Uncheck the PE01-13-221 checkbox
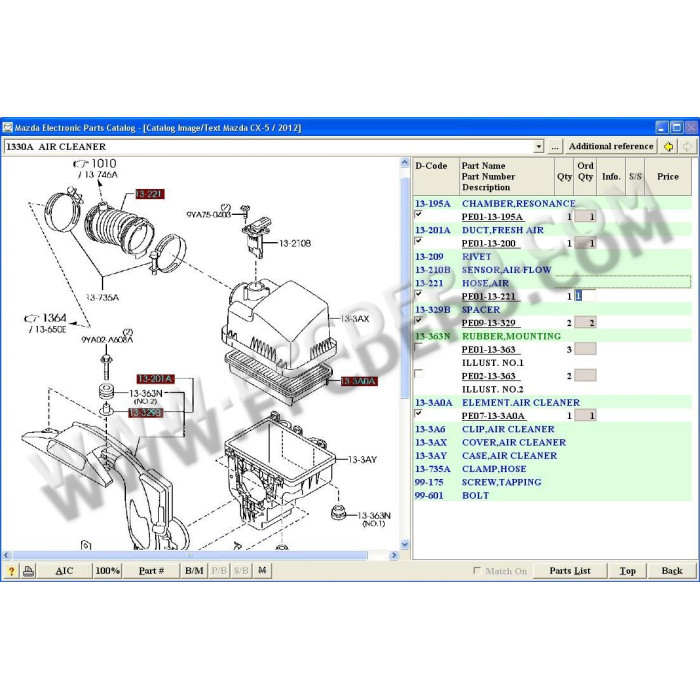The width and height of the screenshot is (700, 700). pos(418,294)
